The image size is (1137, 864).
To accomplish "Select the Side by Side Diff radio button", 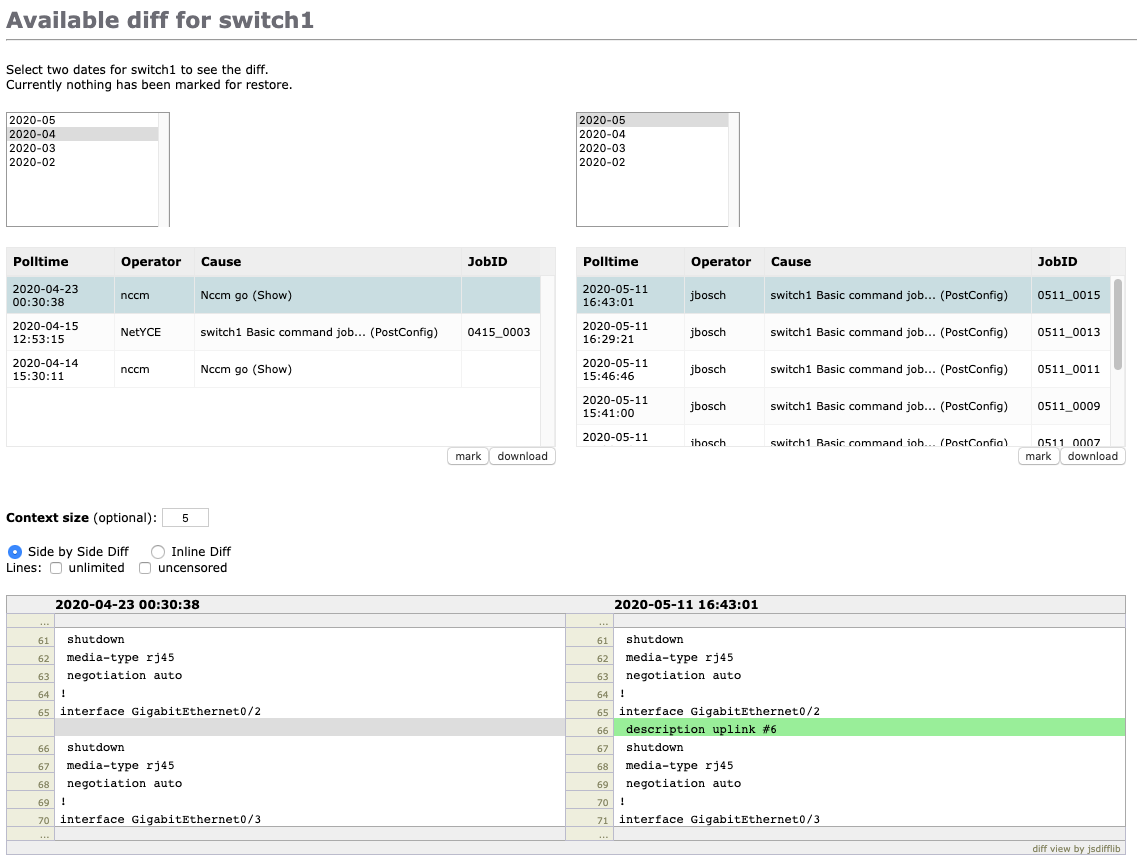I will point(15,551).
